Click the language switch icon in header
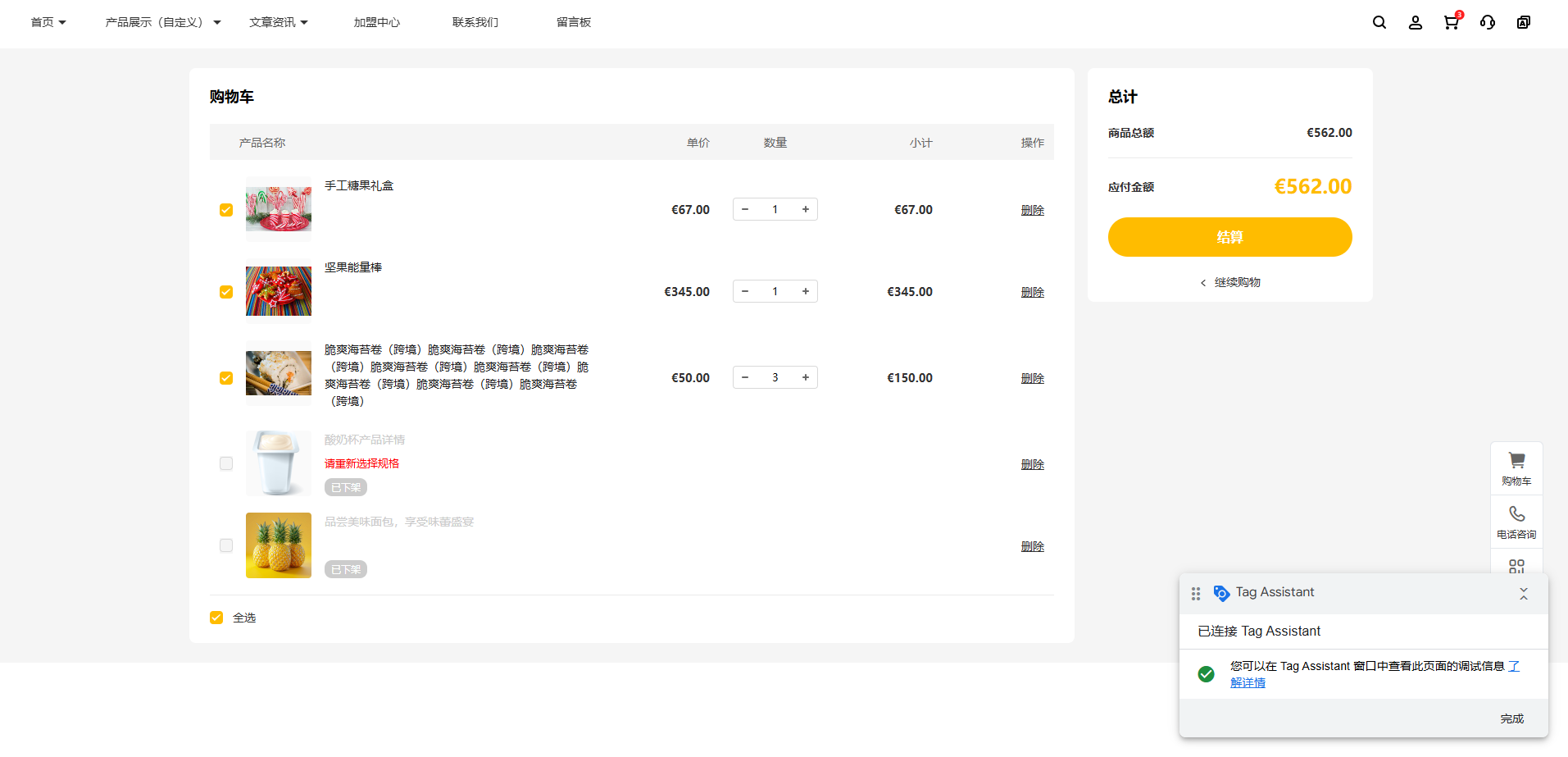 point(1523,23)
